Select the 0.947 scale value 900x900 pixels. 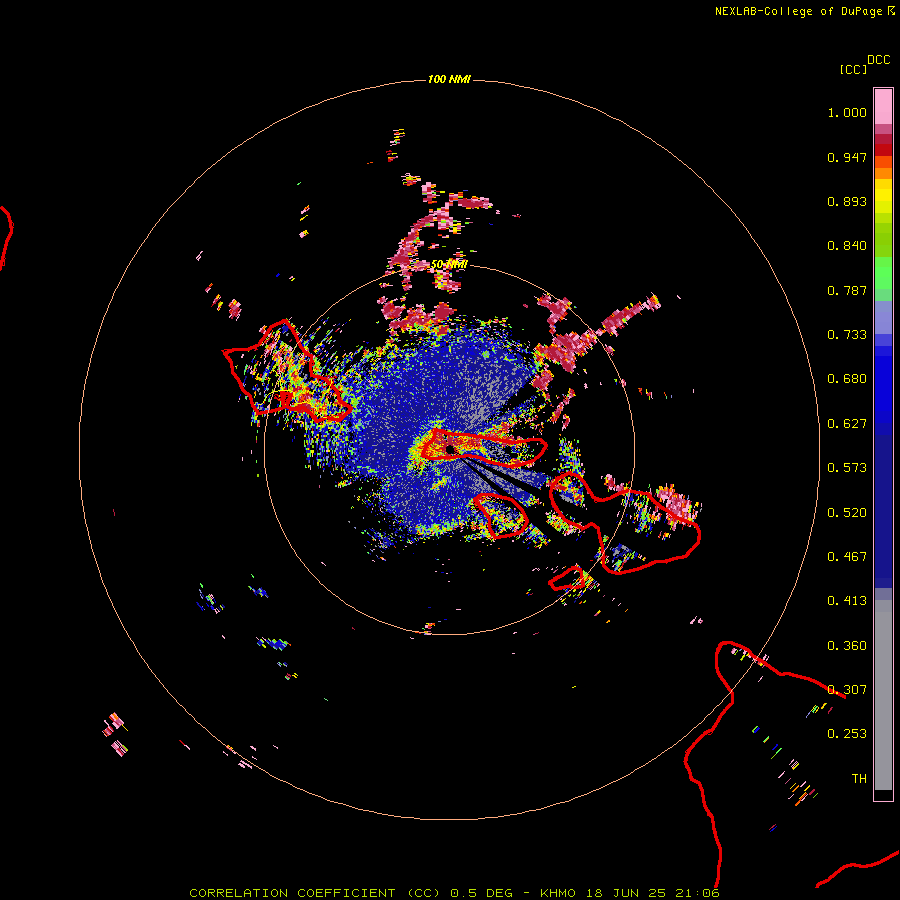(847, 157)
